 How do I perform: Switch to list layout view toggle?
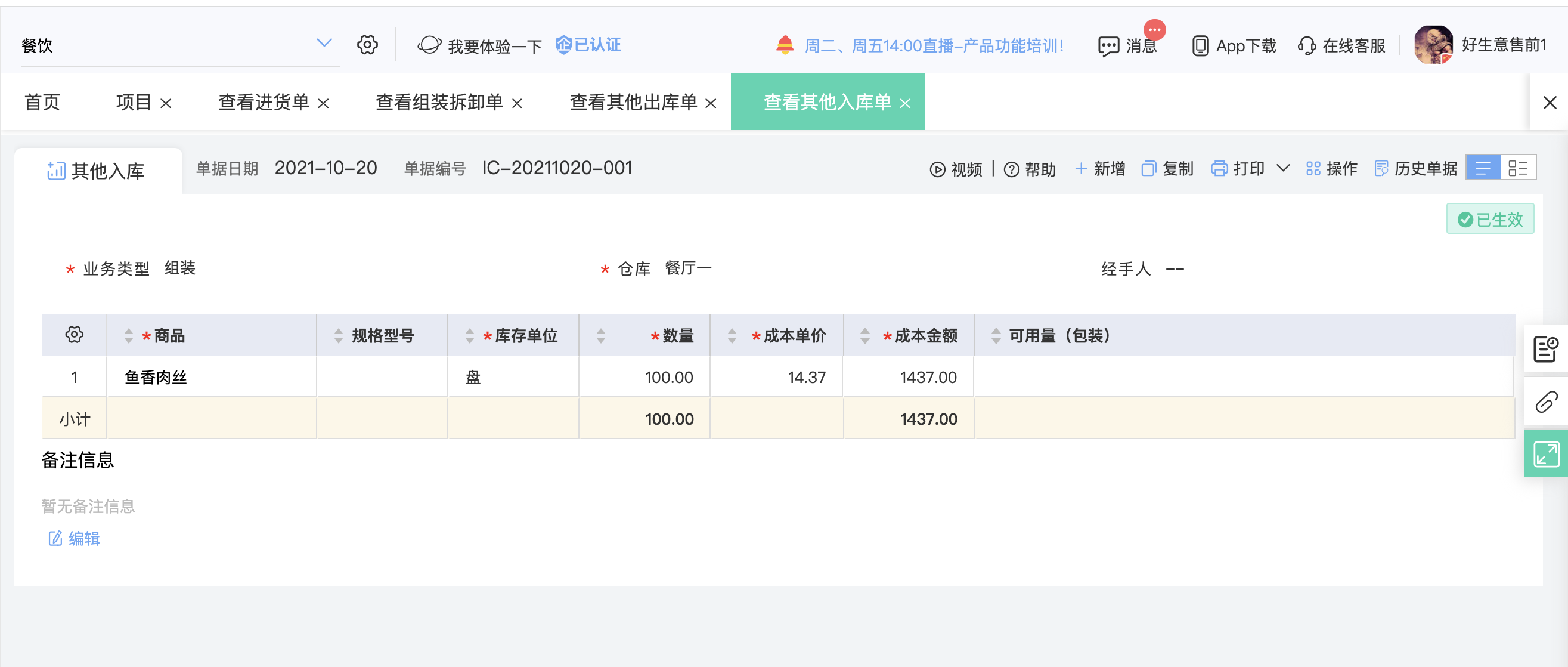1483,168
